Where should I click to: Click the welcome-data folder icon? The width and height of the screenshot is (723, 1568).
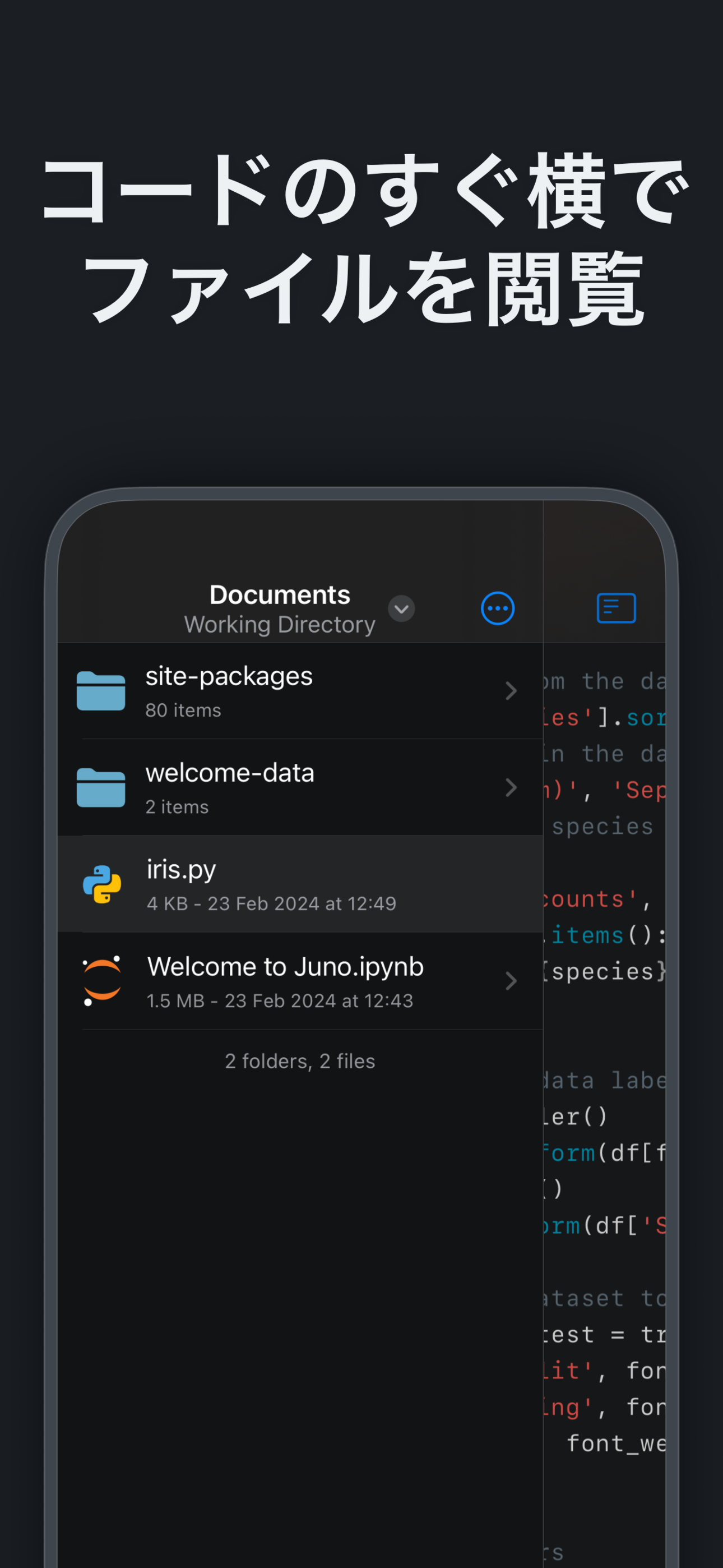(x=101, y=788)
